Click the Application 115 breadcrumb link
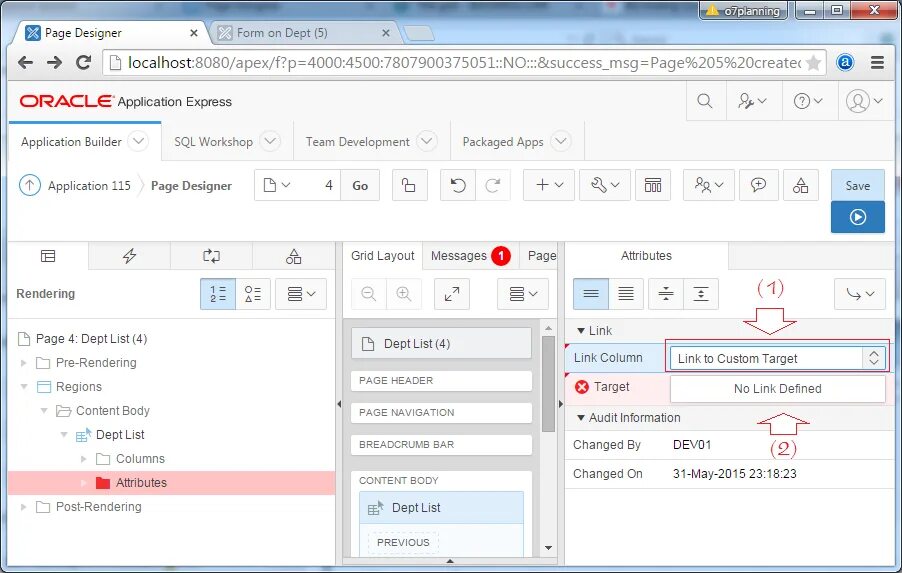The image size is (902, 573). tap(89, 186)
